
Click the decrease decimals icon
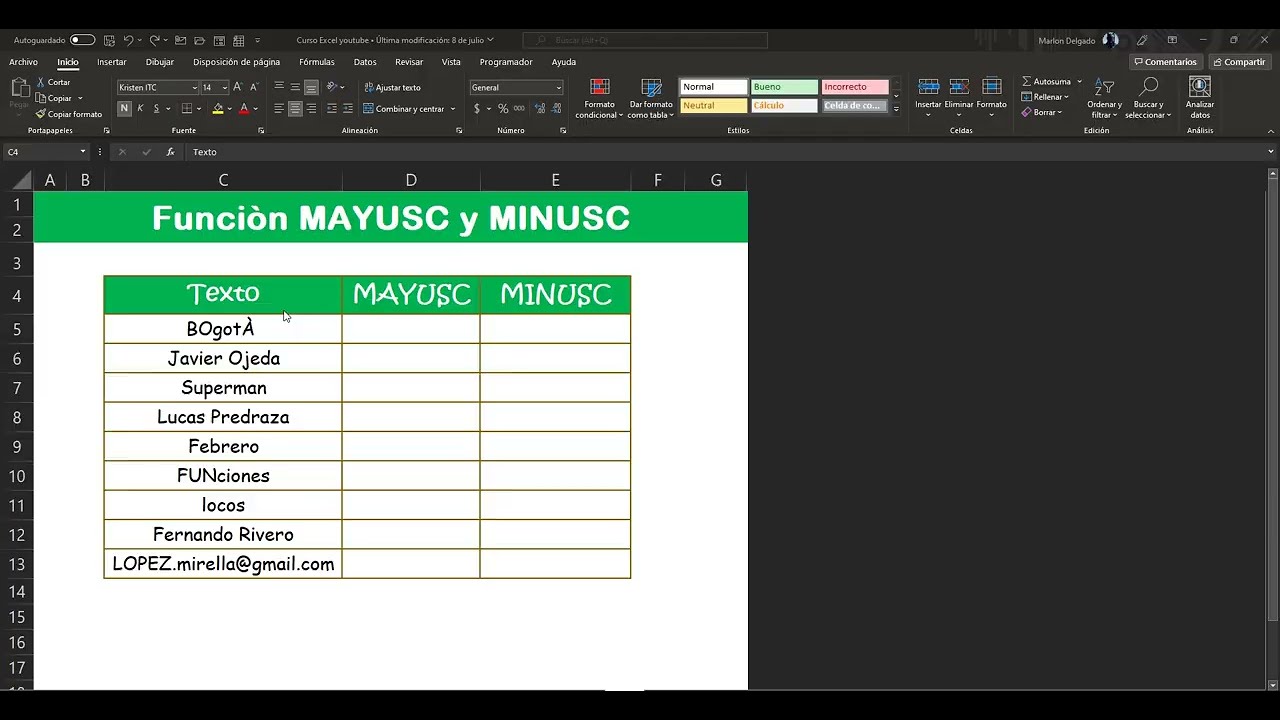(x=557, y=108)
